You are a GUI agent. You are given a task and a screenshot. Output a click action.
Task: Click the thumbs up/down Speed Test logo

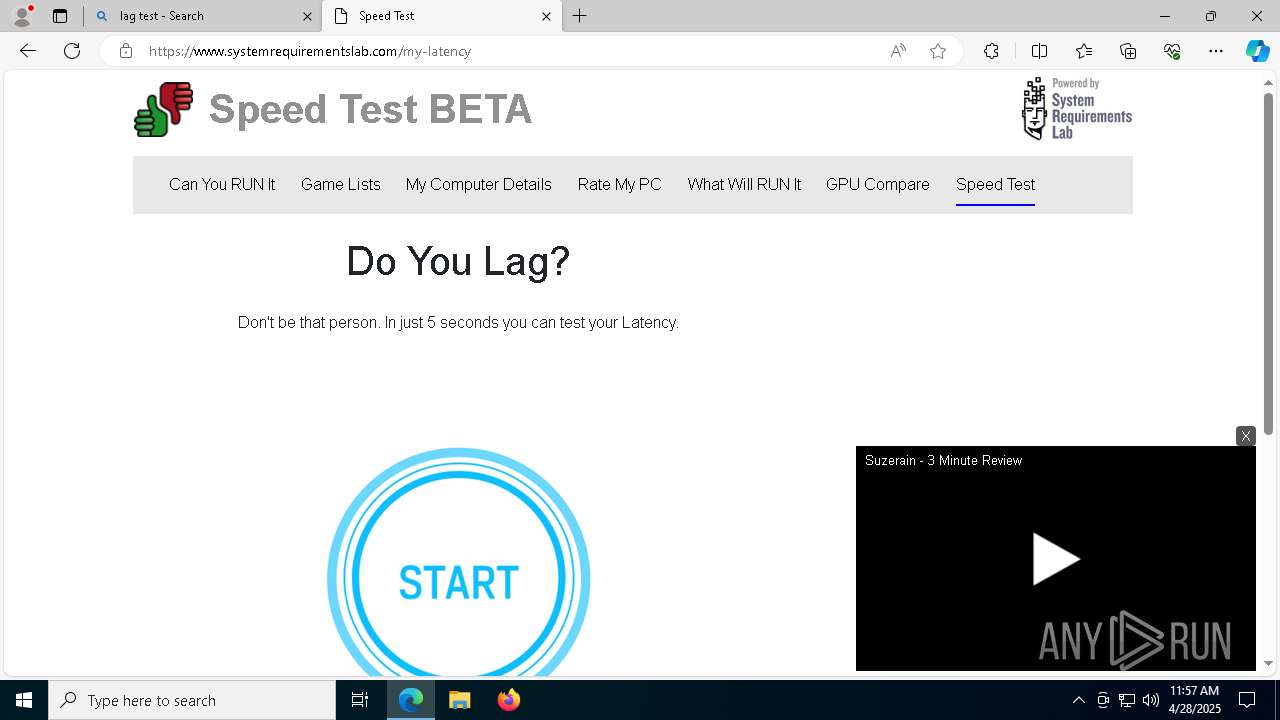pos(163,109)
